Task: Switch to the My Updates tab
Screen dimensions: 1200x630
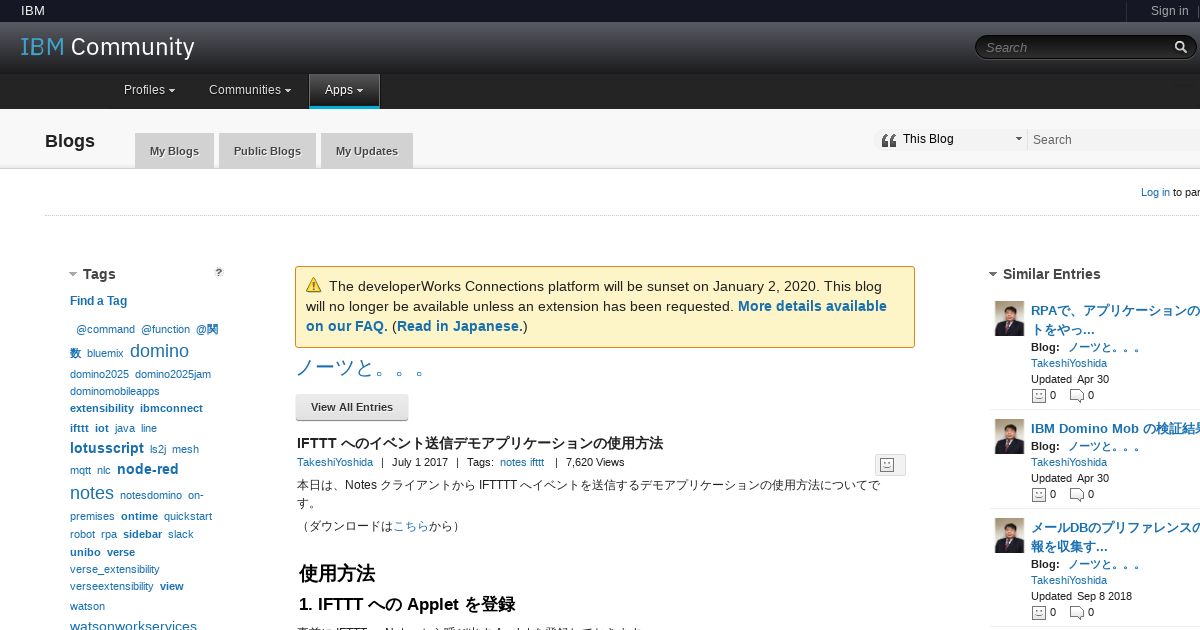Action: 367,151
